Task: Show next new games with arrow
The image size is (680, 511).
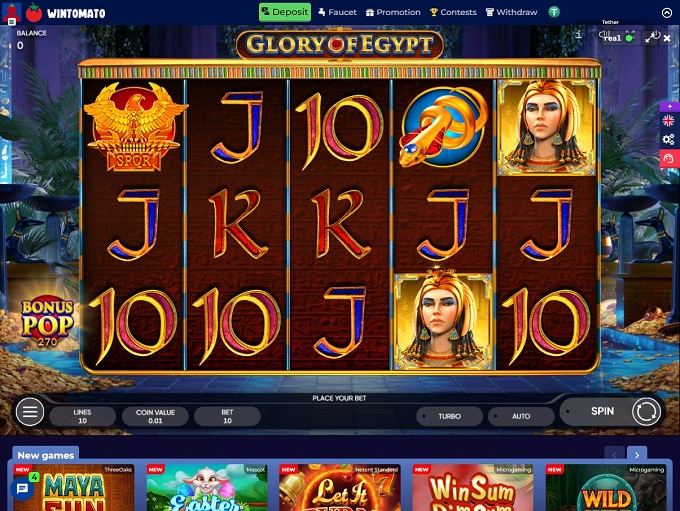Action: (637, 455)
